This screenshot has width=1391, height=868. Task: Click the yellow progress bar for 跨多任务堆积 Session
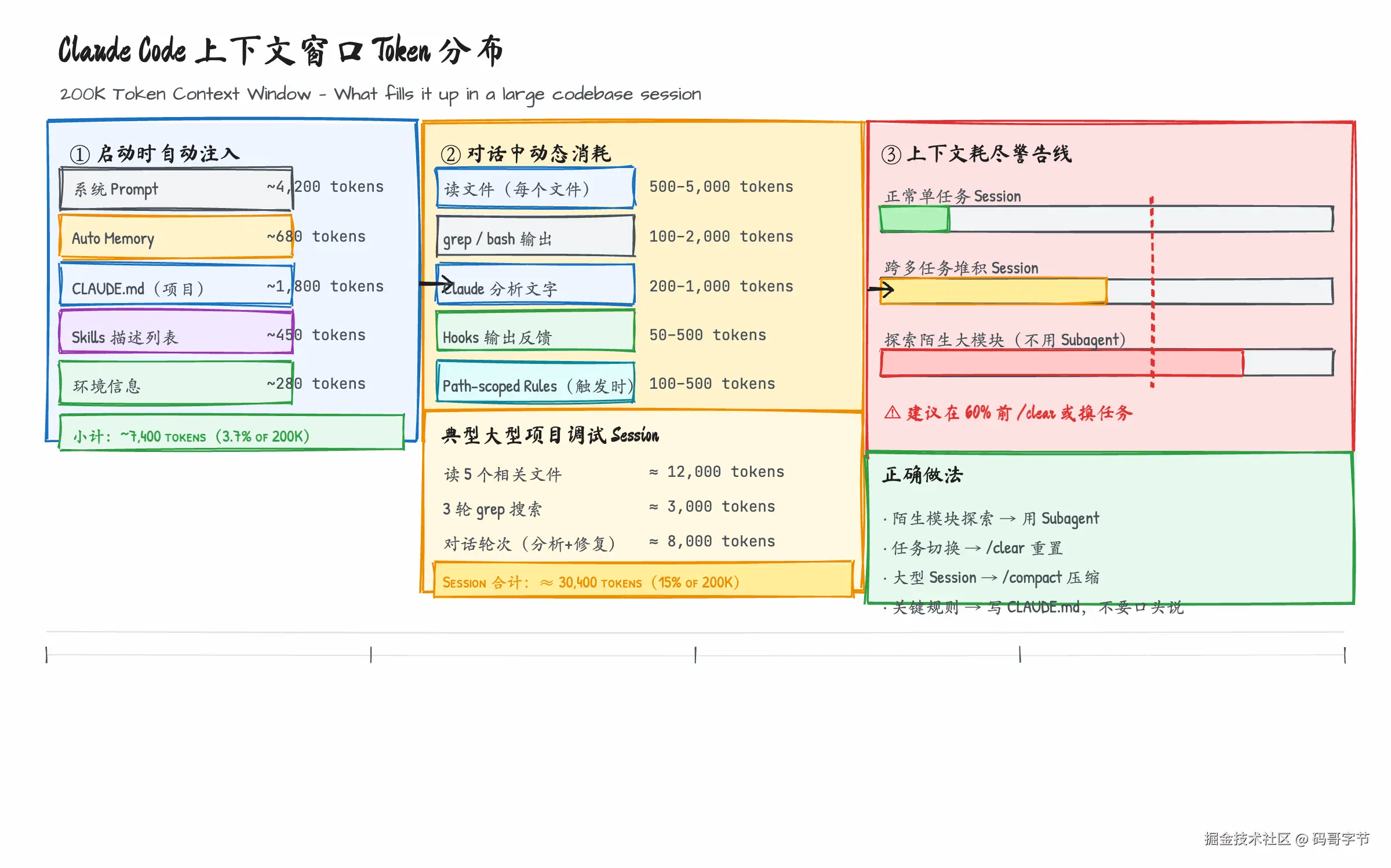coord(994,291)
